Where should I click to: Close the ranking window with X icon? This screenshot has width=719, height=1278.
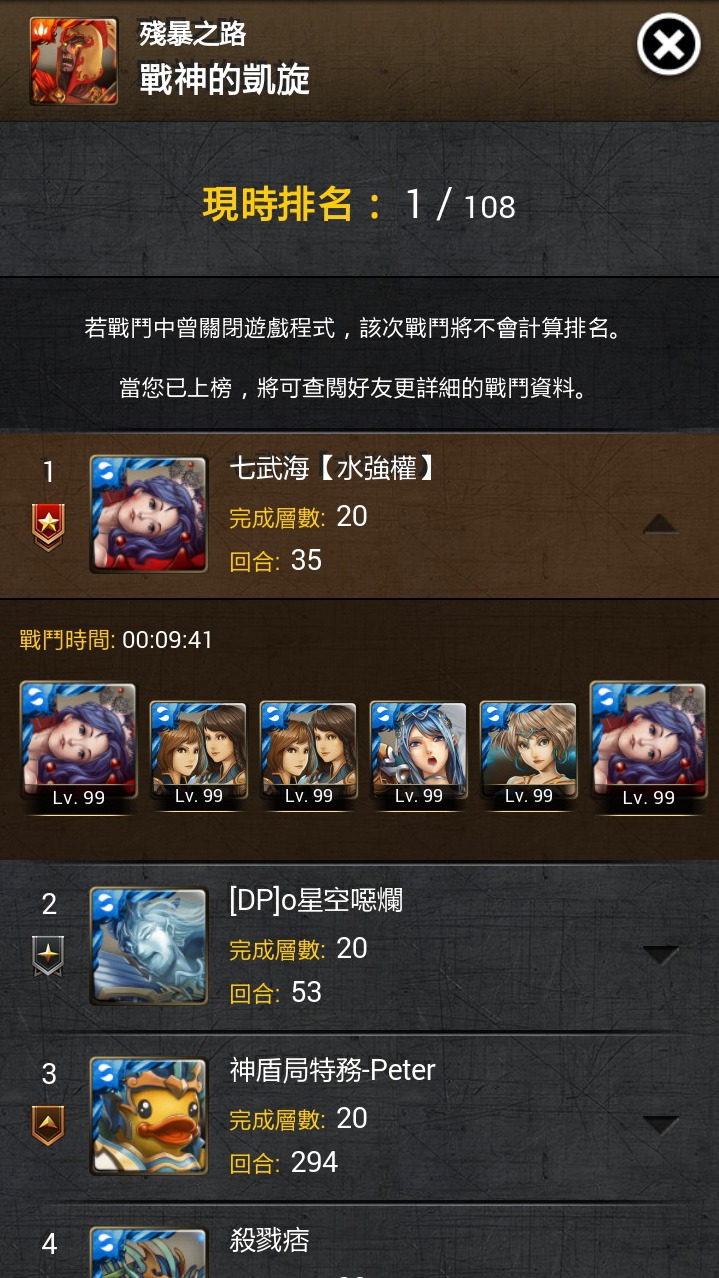tap(669, 45)
